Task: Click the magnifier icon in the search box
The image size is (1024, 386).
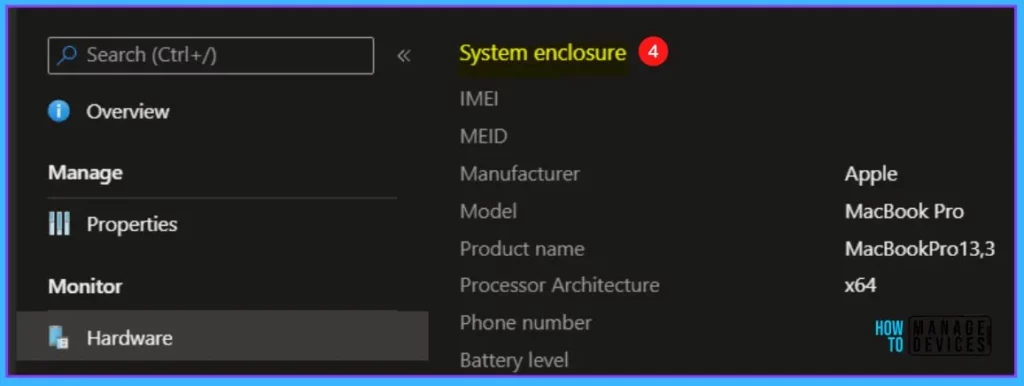Action: (x=67, y=56)
